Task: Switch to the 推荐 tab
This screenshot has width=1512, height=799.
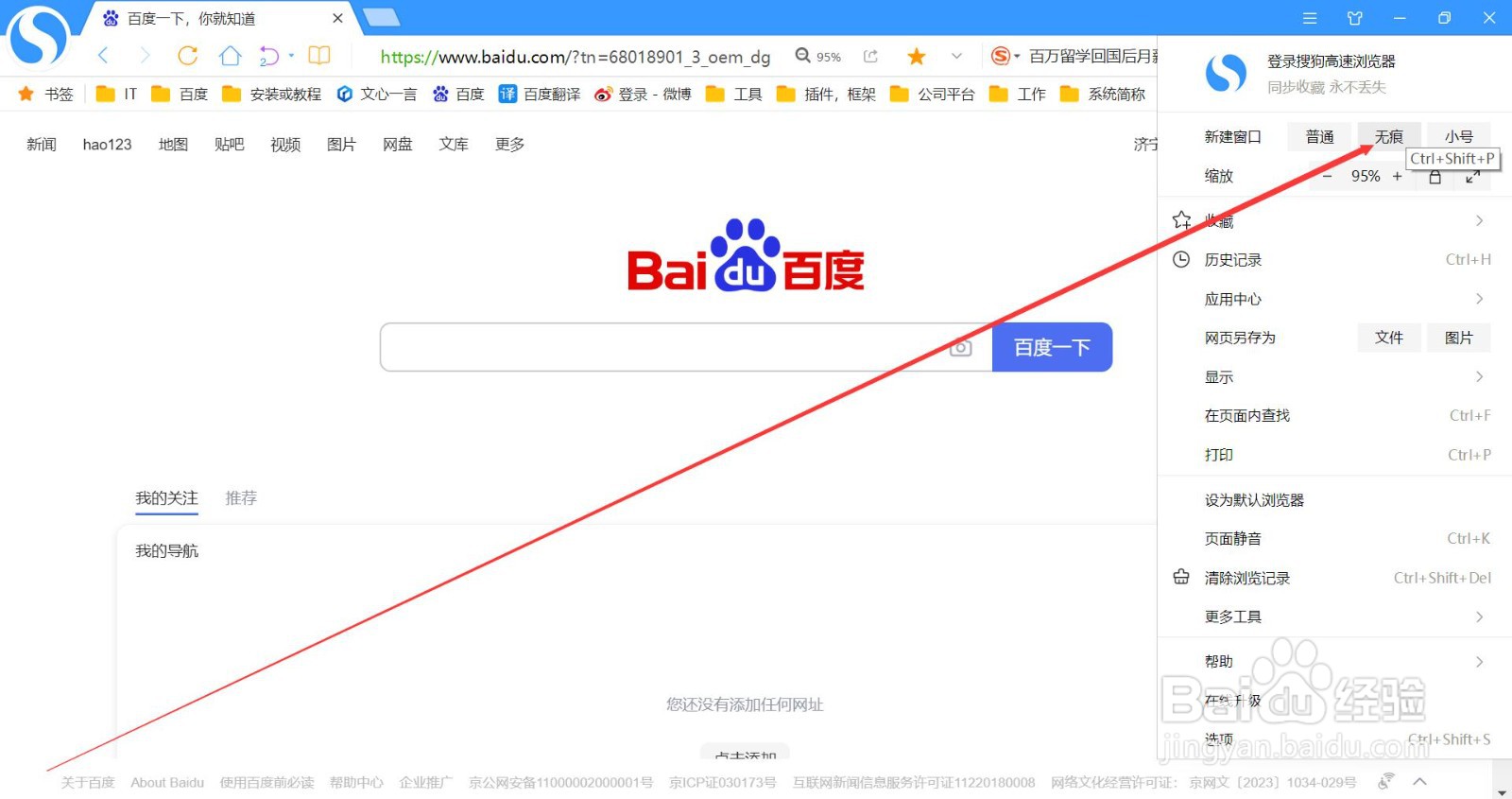Action: tap(241, 498)
